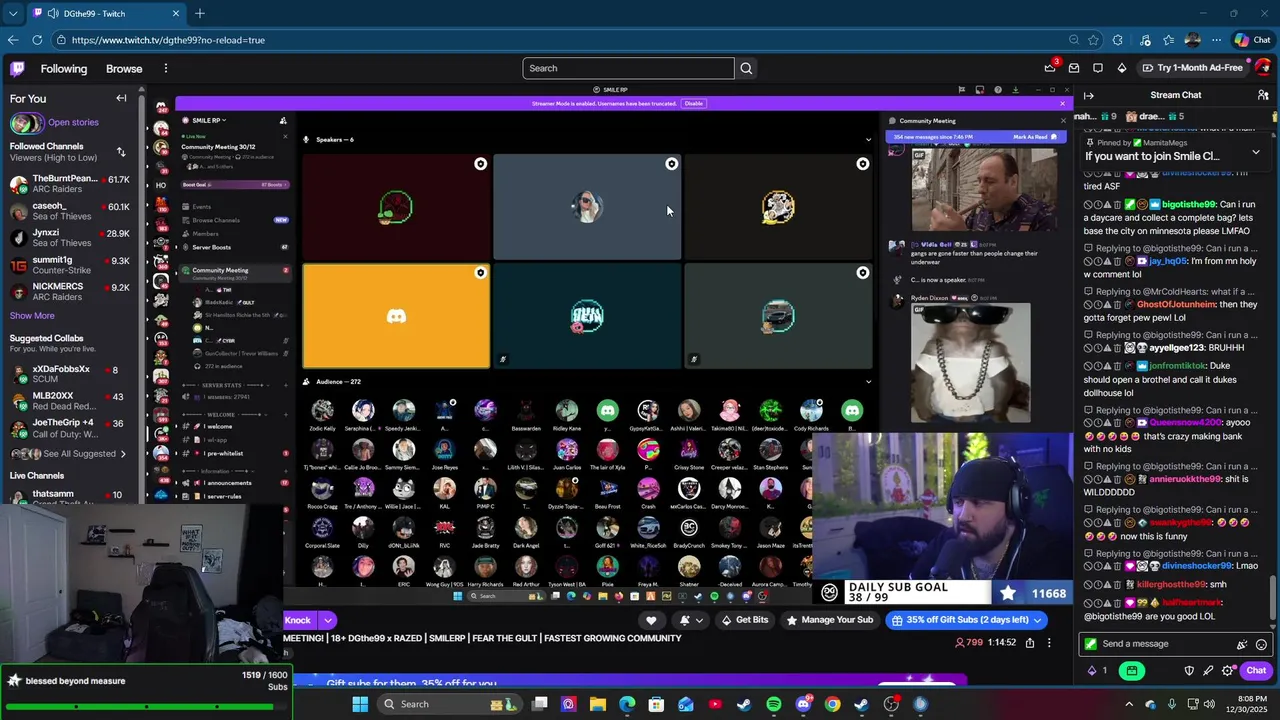Viewport: 1280px width, 720px height.
Task: Go back in browser
Action: click(x=12, y=40)
